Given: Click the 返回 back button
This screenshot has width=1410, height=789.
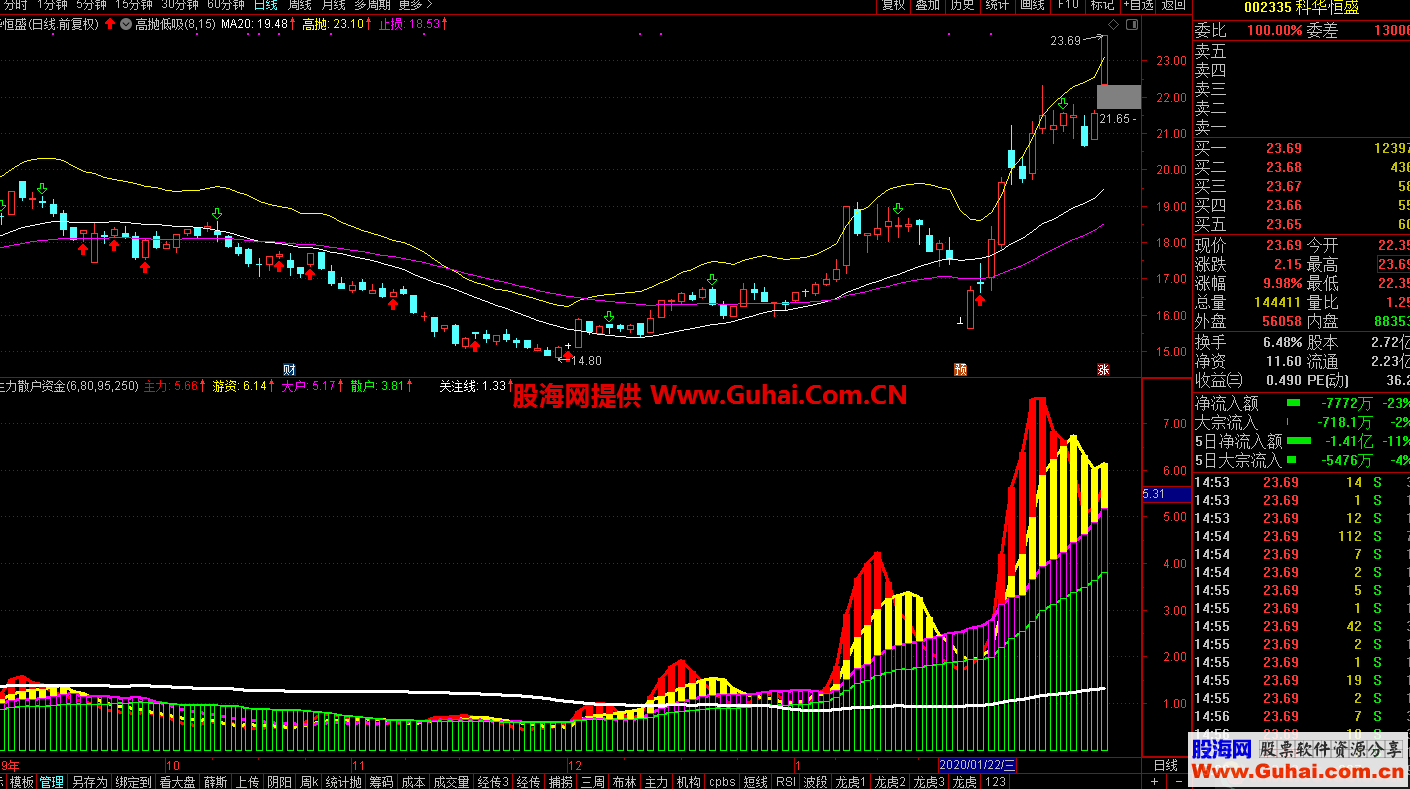Looking at the screenshot, I should coord(1173,5).
